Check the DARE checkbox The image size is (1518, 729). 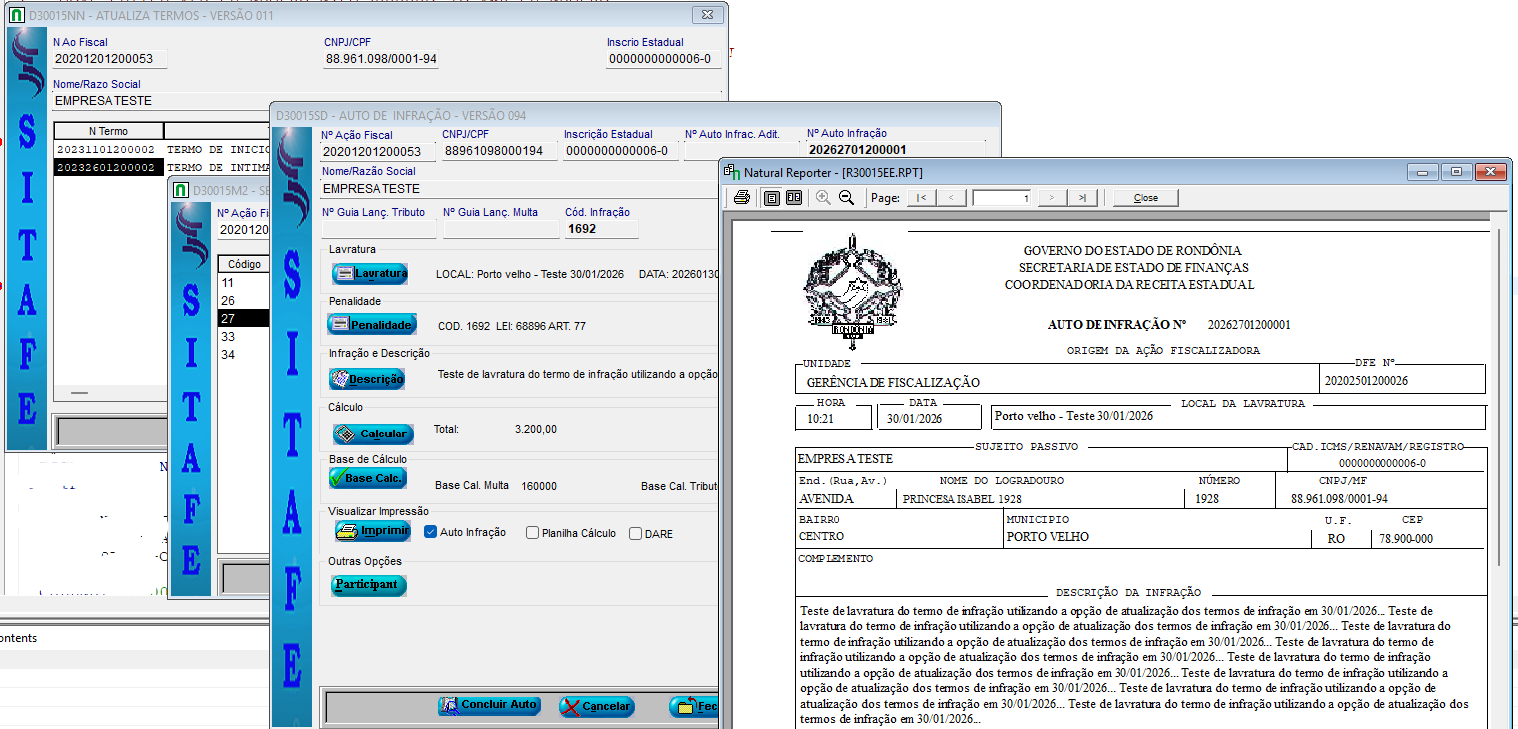635,534
